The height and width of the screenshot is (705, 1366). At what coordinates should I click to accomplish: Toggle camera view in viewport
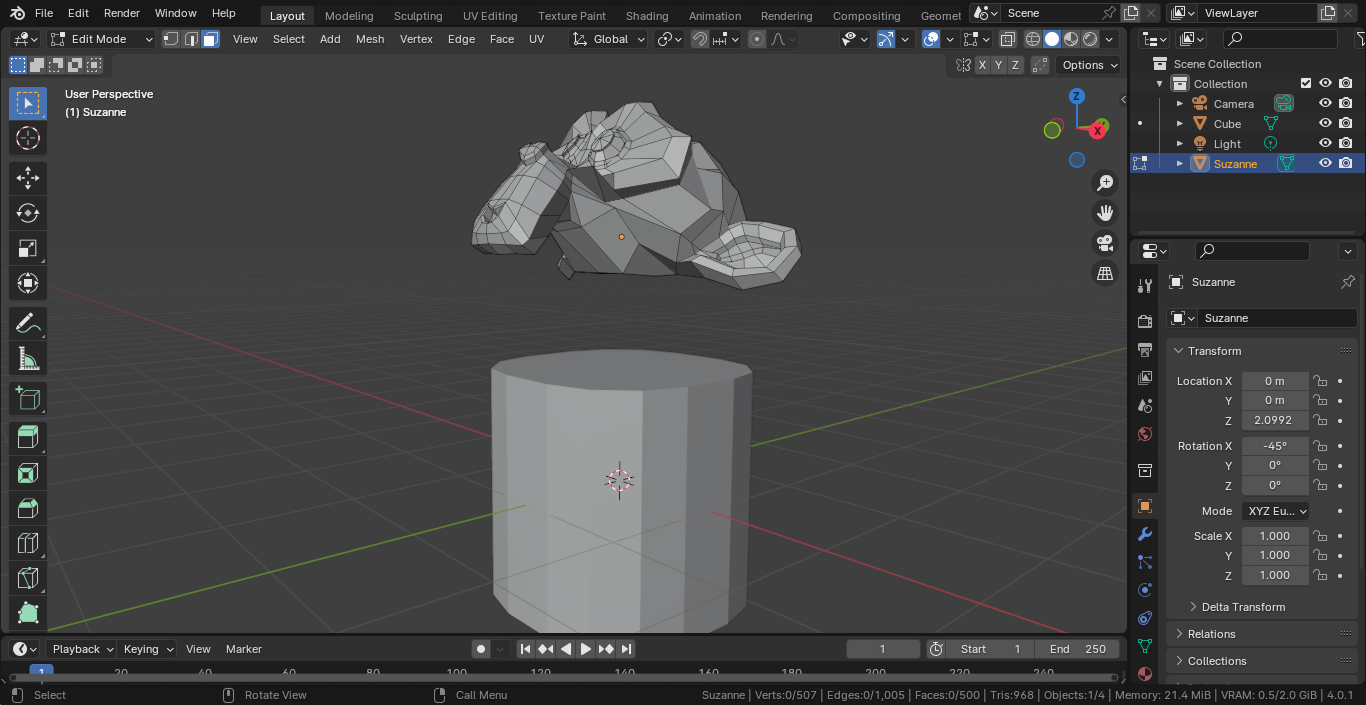[x=1105, y=243]
